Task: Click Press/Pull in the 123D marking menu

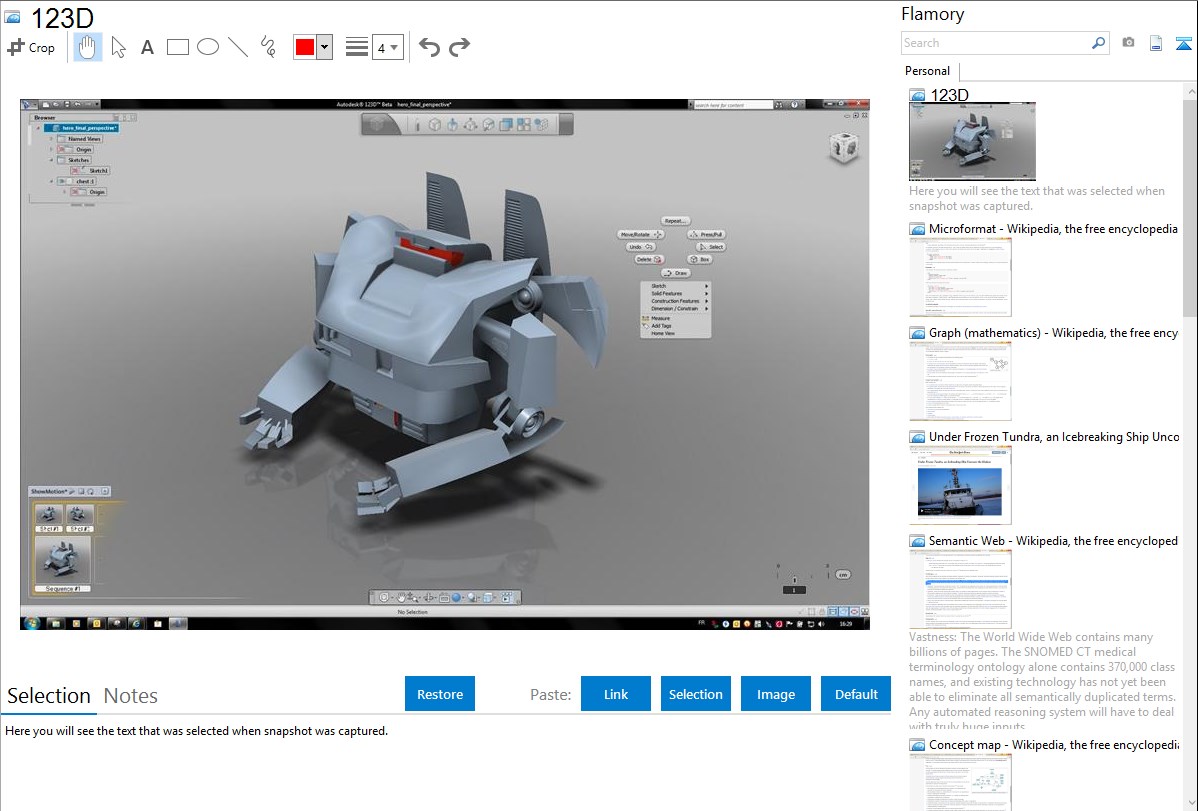Action: (707, 235)
